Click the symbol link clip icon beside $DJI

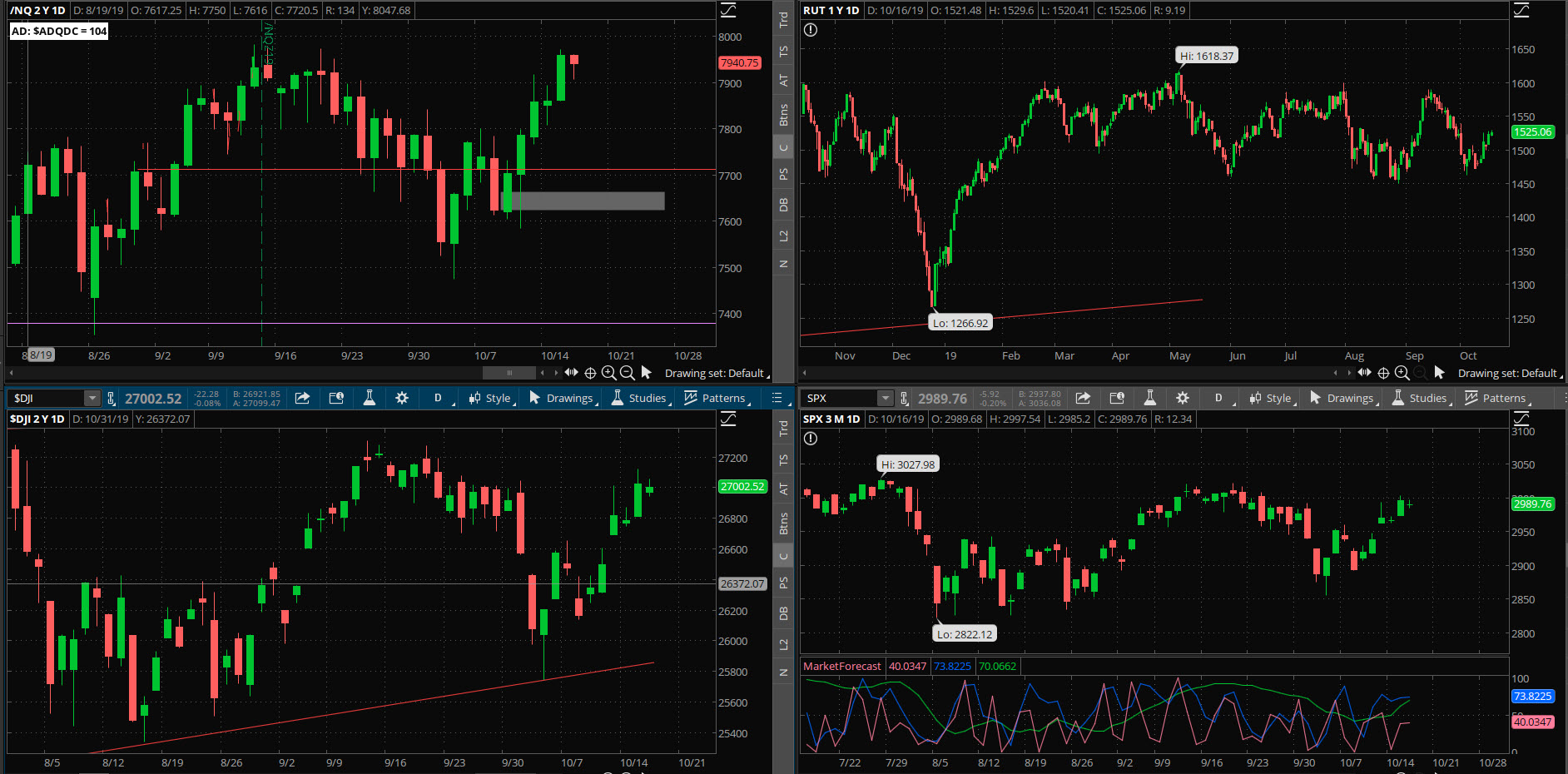point(111,399)
